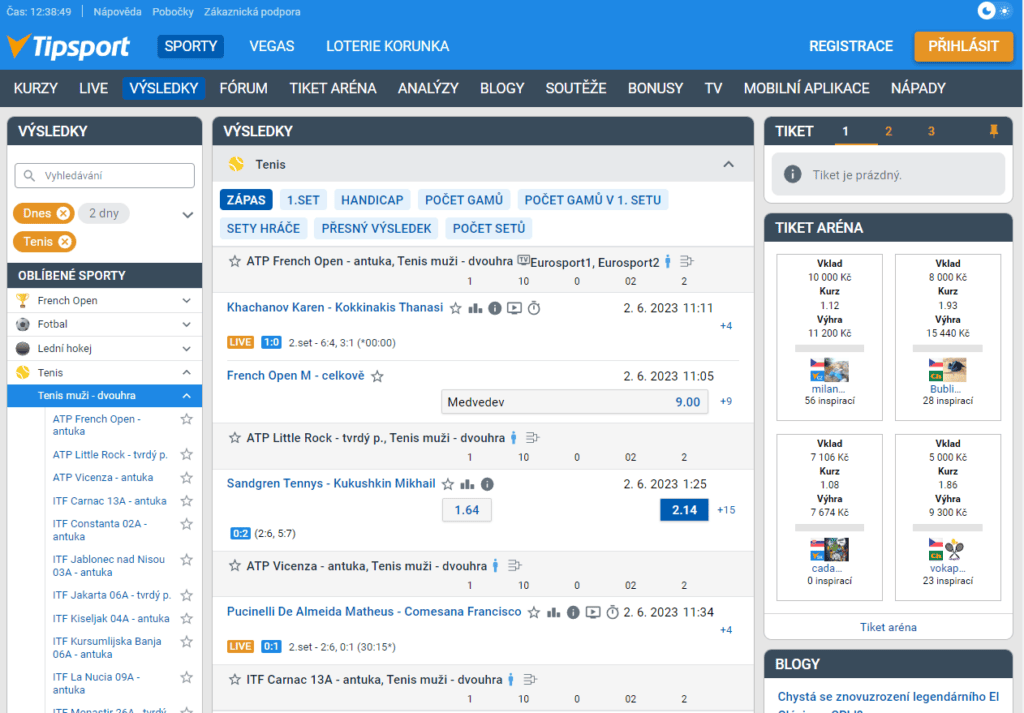Viewport: 1024px width, 713px height.
Task: Favorite ITF Constanta 02A in sidebar
Action: [186, 524]
